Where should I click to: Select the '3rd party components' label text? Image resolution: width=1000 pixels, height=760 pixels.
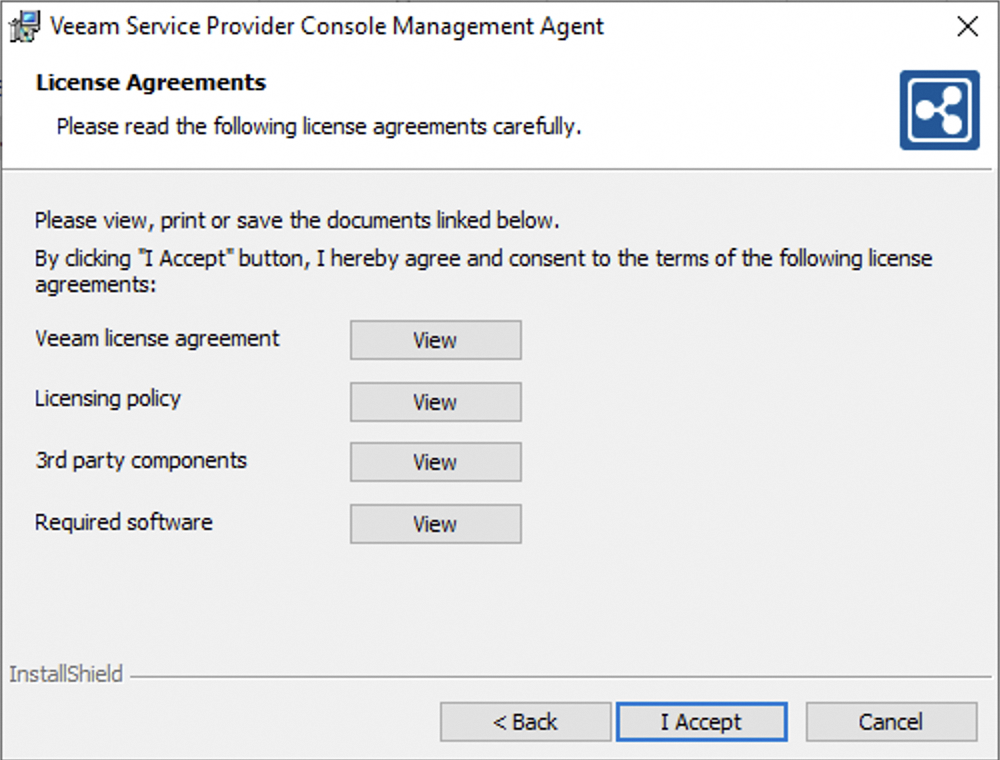(x=140, y=461)
